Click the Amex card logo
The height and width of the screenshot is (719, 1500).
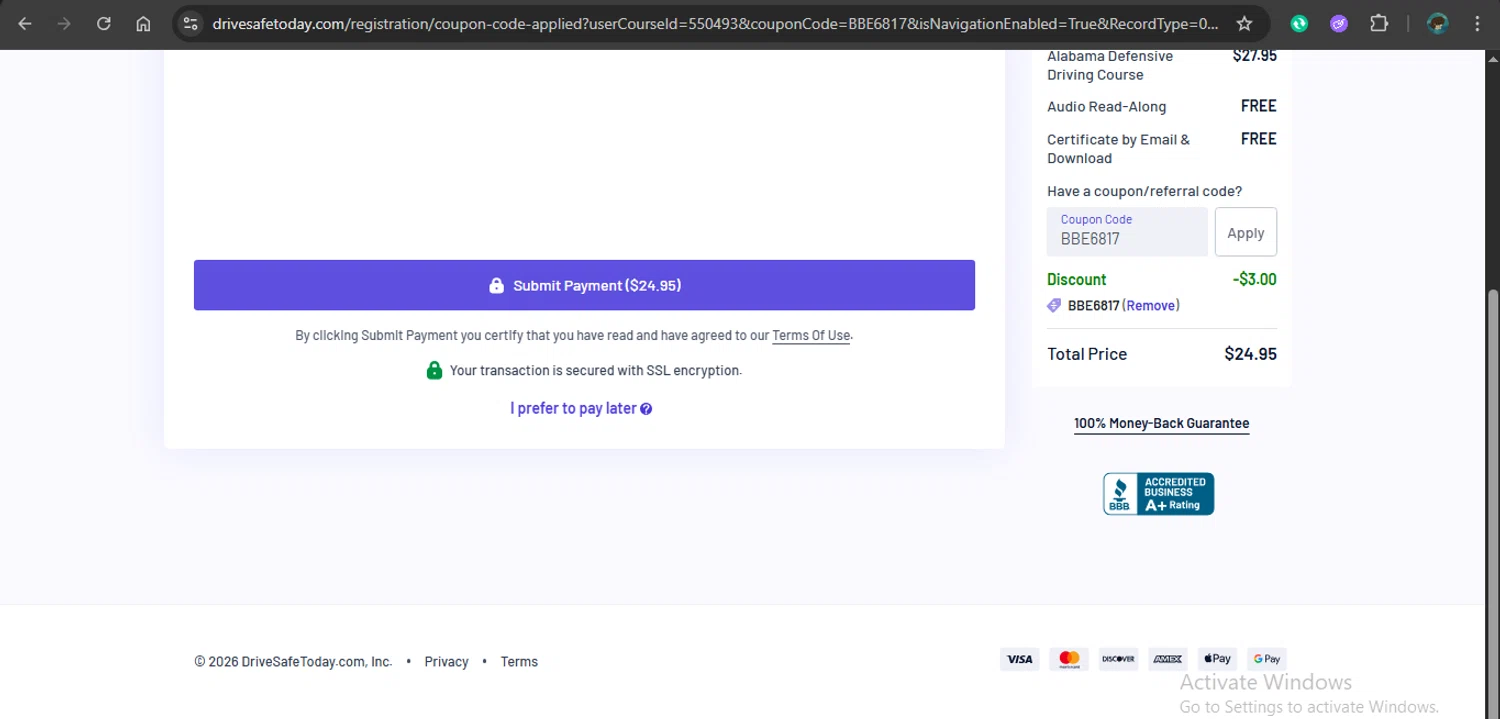[1167, 659]
